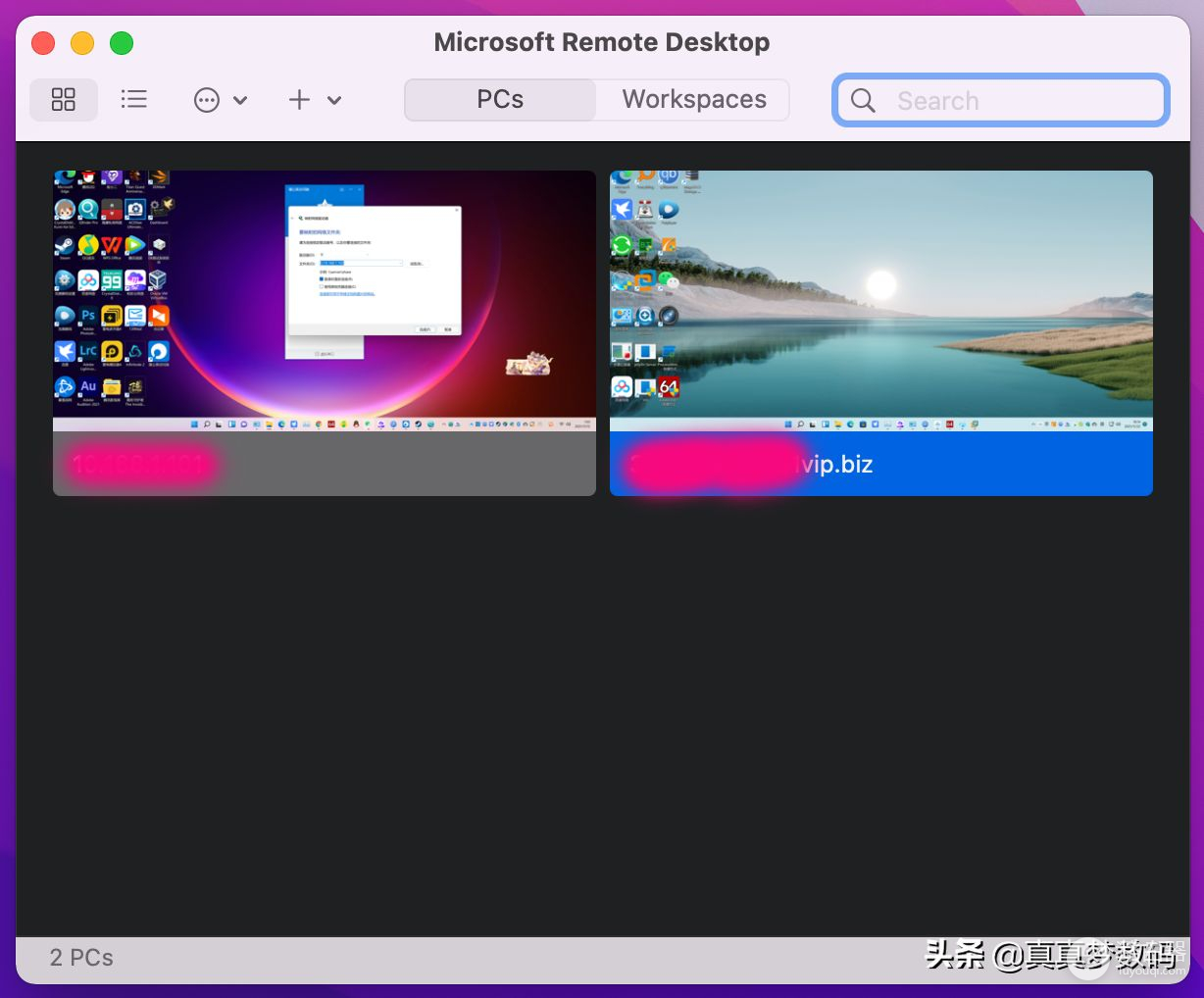Image resolution: width=1204 pixels, height=998 pixels.
Task: Switch to grid thumbnail view
Action: (64, 100)
